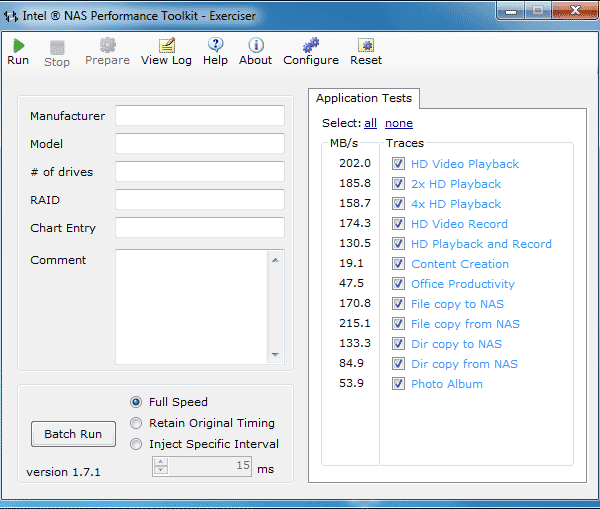Click the Reset toolbar icon
Image resolution: width=600 pixels, height=509 pixels.
pos(366,45)
